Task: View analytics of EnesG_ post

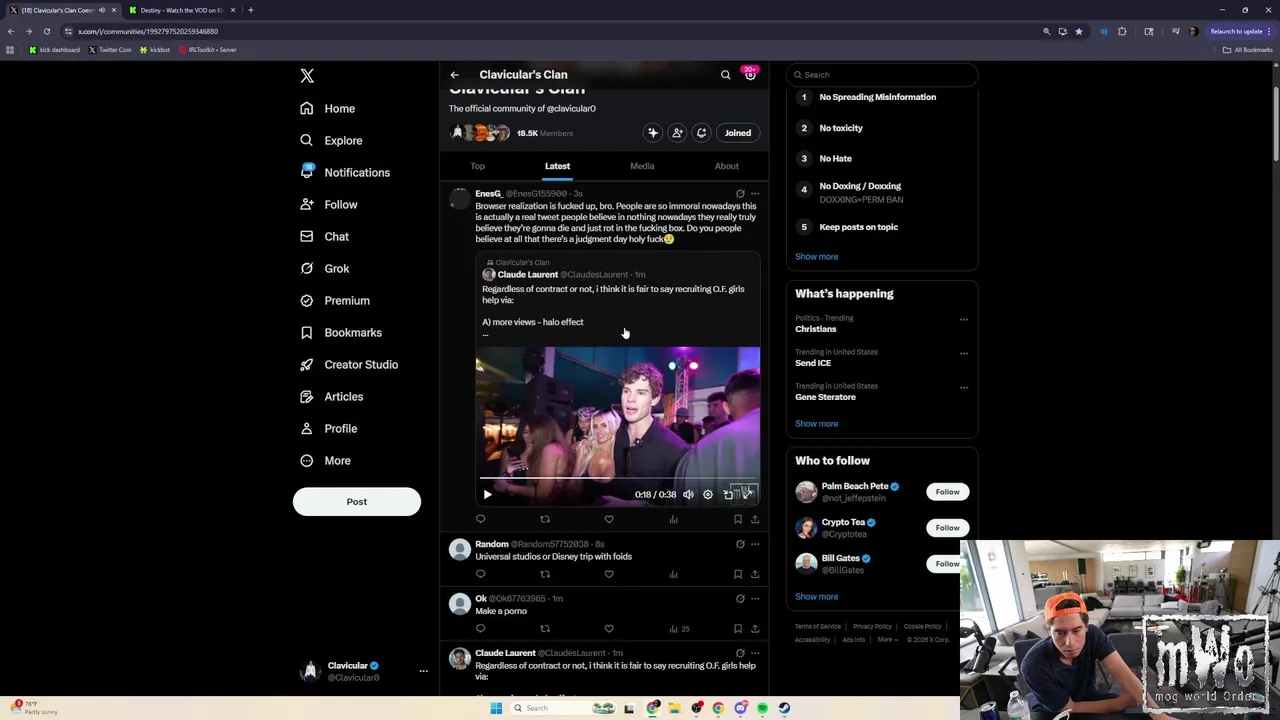Action: coord(673,519)
